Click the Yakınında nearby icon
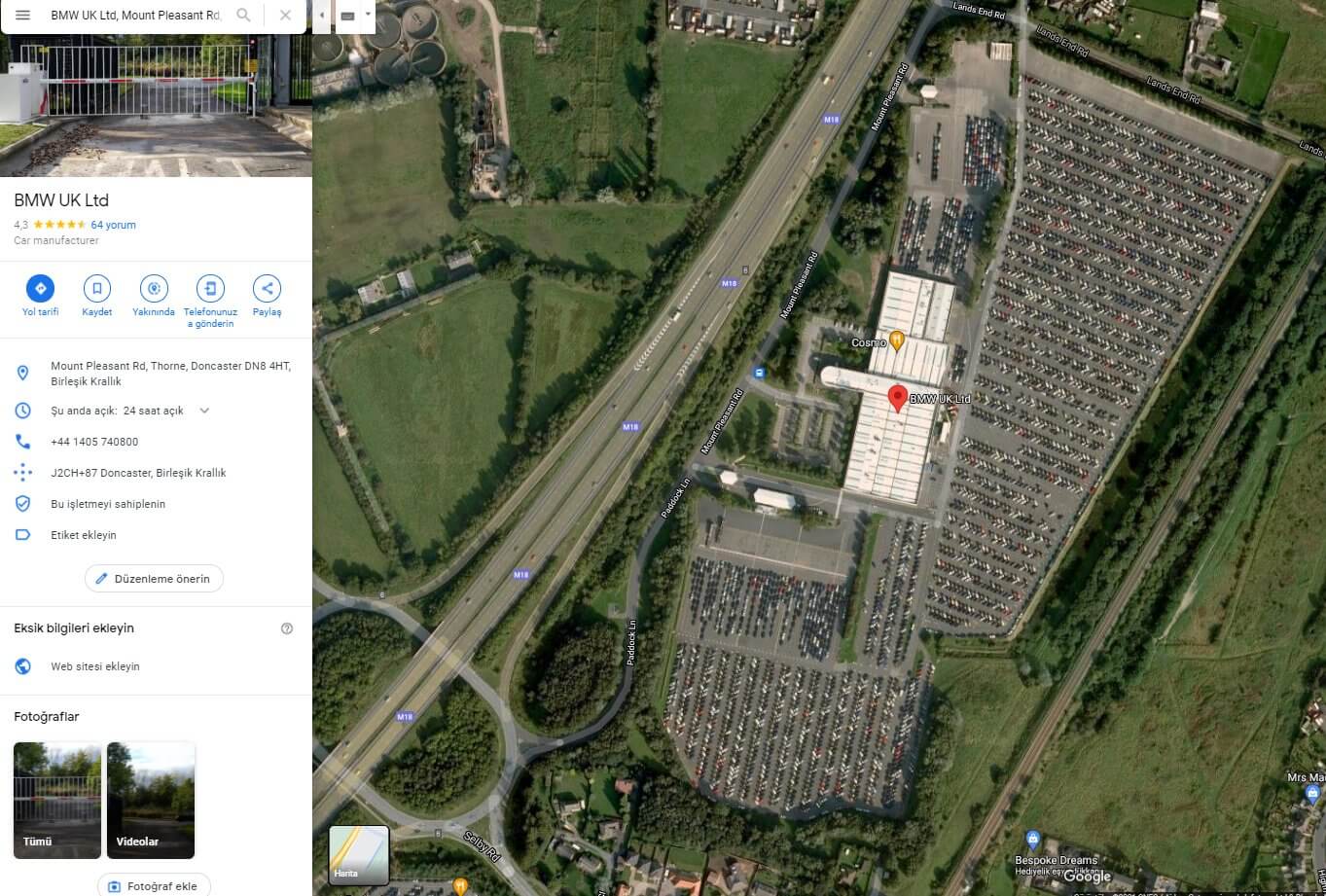This screenshot has height=896, width=1326. pos(154,288)
